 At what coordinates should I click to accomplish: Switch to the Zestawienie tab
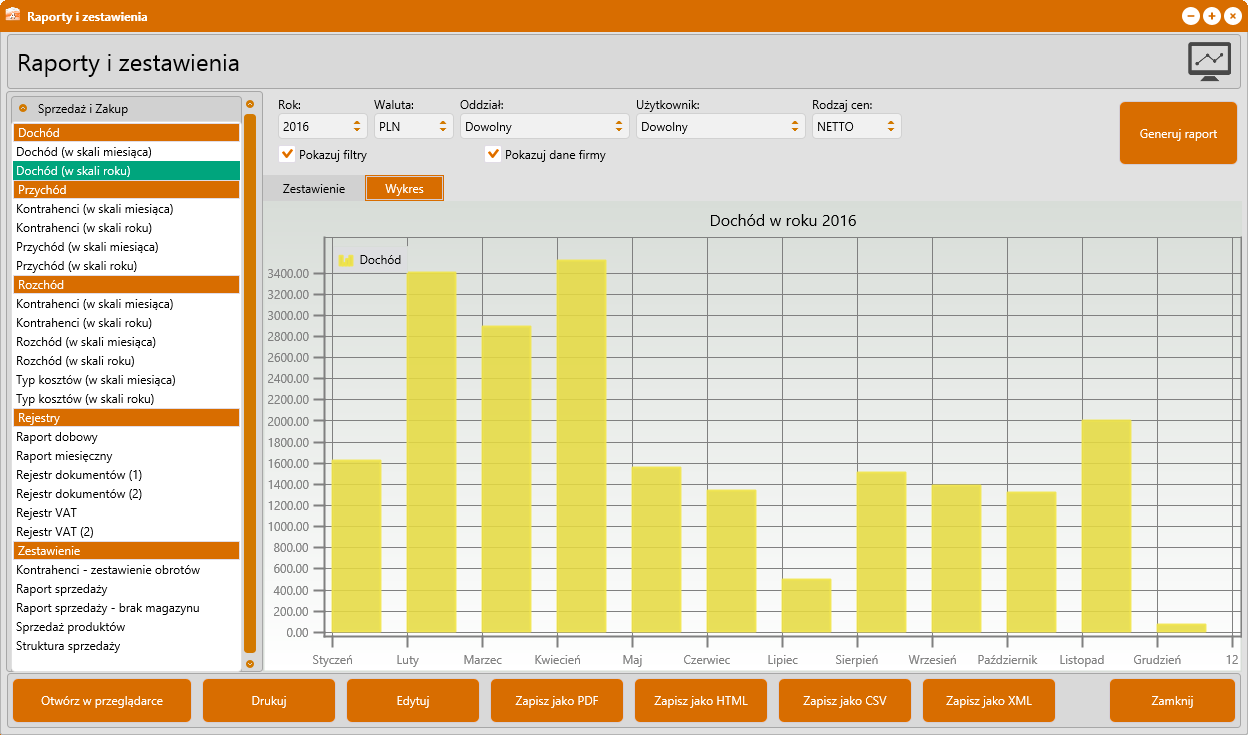tap(314, 189)
